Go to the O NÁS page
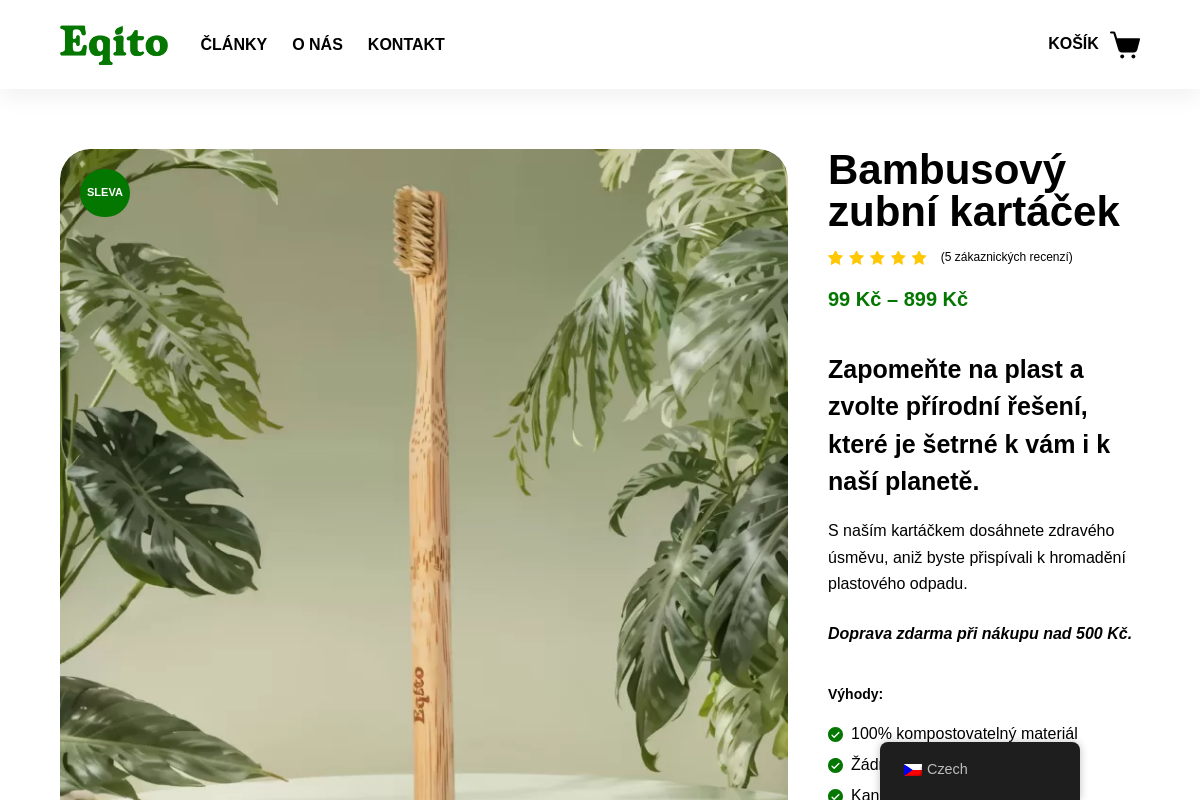 click(x=317, y=44)
